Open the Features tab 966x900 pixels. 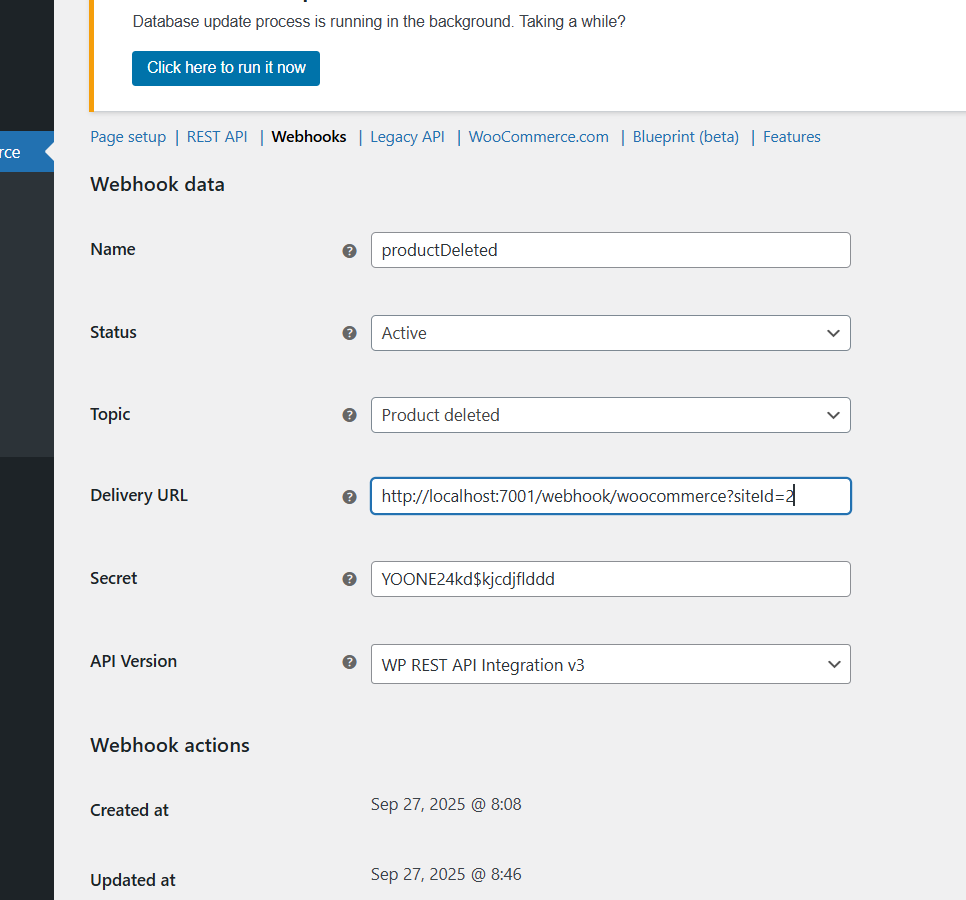791,137
